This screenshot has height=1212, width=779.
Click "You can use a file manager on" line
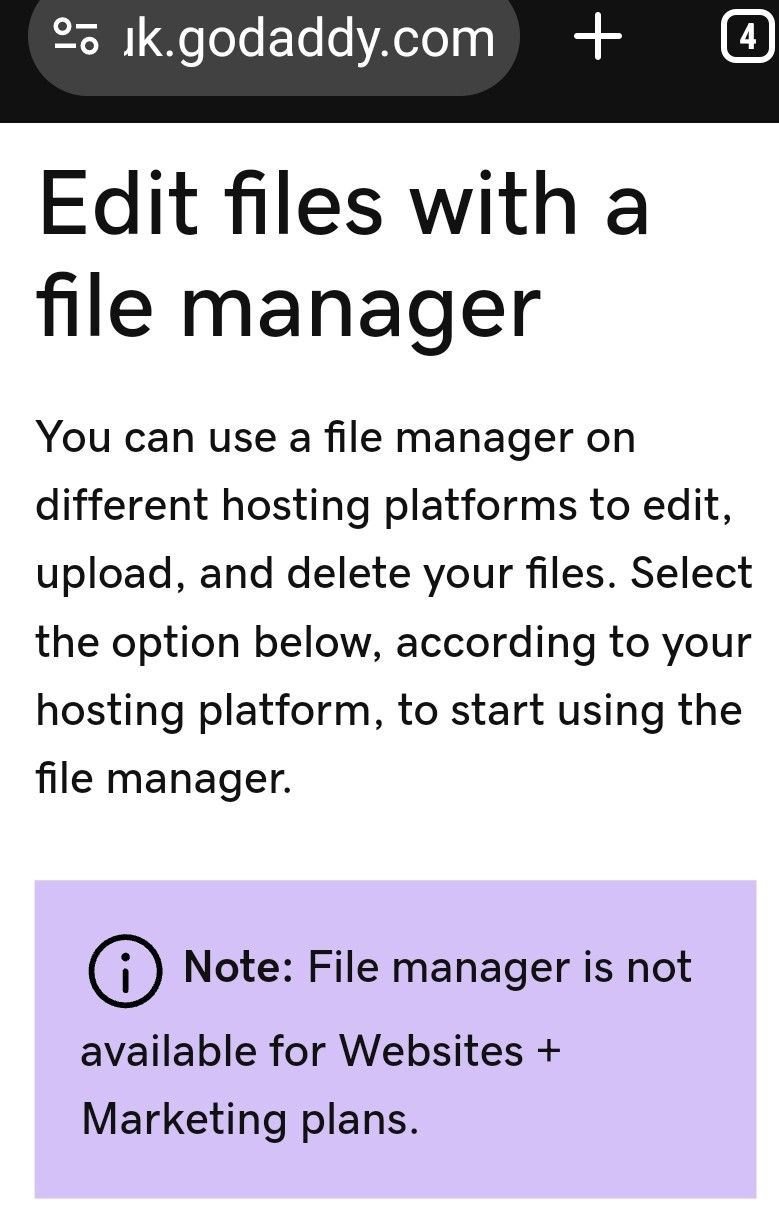pyautogui.click(x=335, y=438)
